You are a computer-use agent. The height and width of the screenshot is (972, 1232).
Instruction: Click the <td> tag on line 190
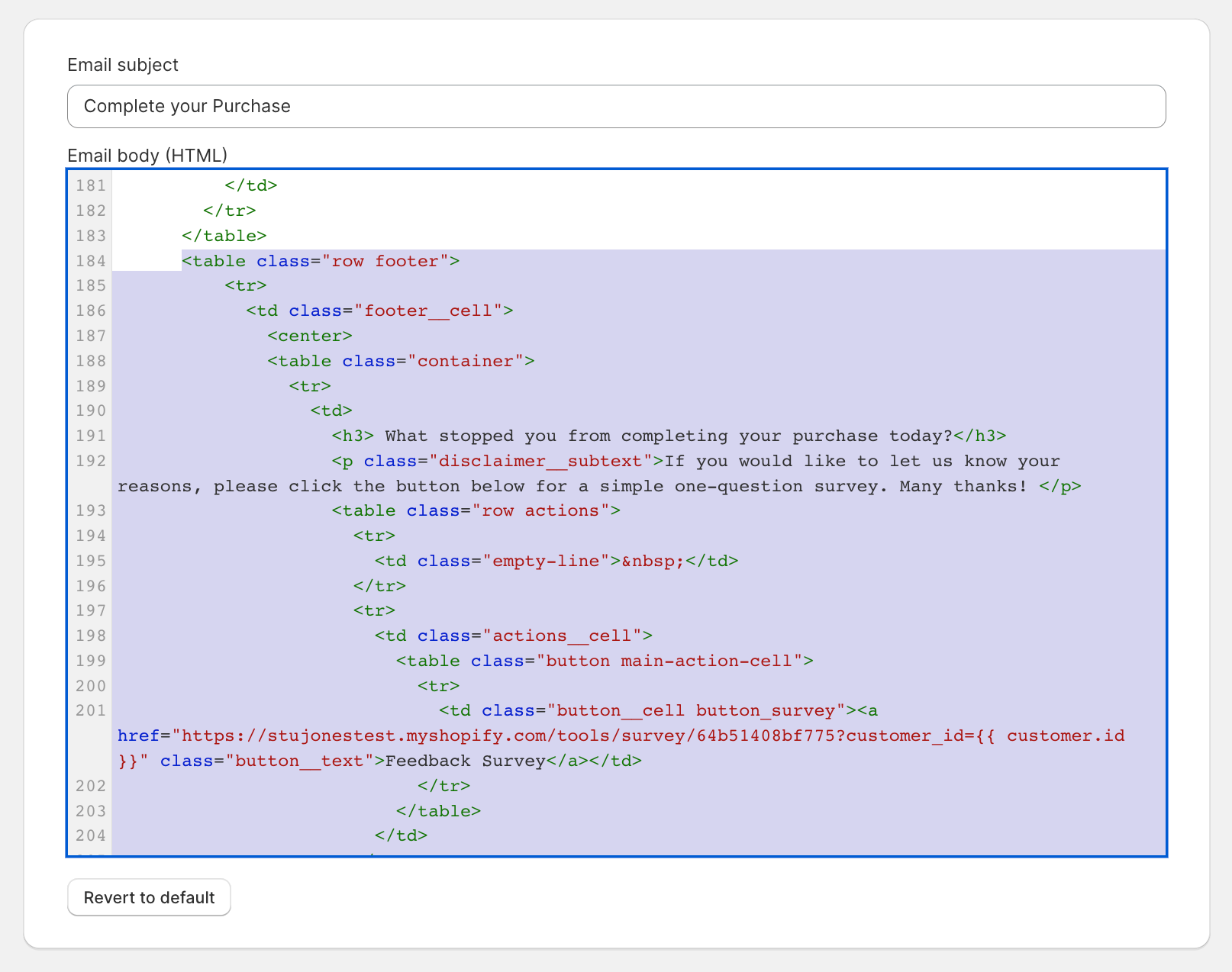[331, 410]
